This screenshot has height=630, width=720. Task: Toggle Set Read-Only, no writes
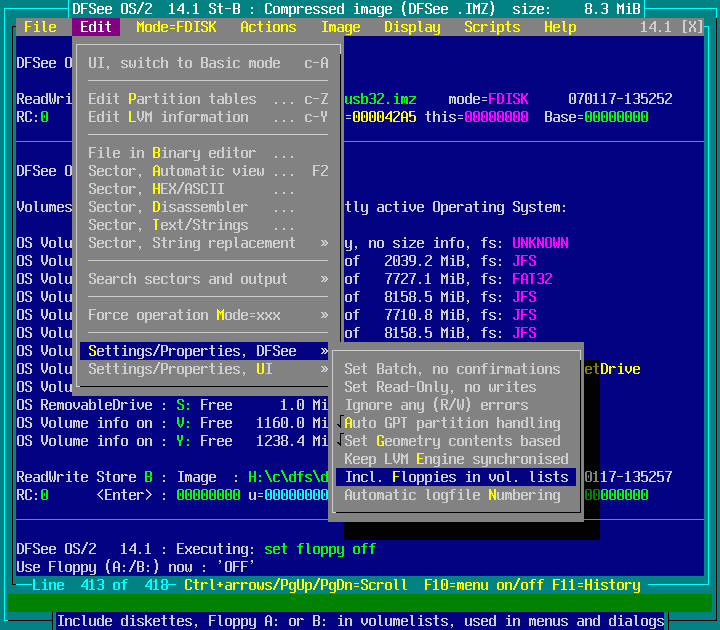click(x=456, y=387)
